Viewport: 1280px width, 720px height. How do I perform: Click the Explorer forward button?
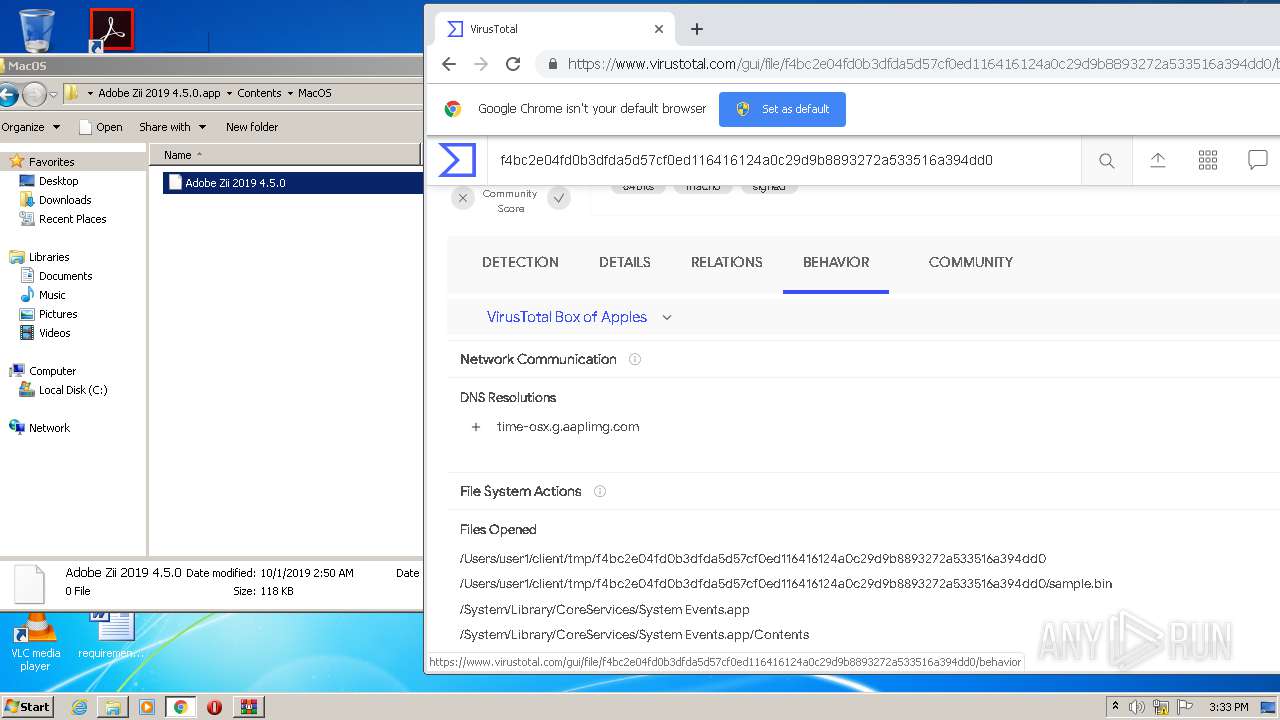(x=34, y=94)
